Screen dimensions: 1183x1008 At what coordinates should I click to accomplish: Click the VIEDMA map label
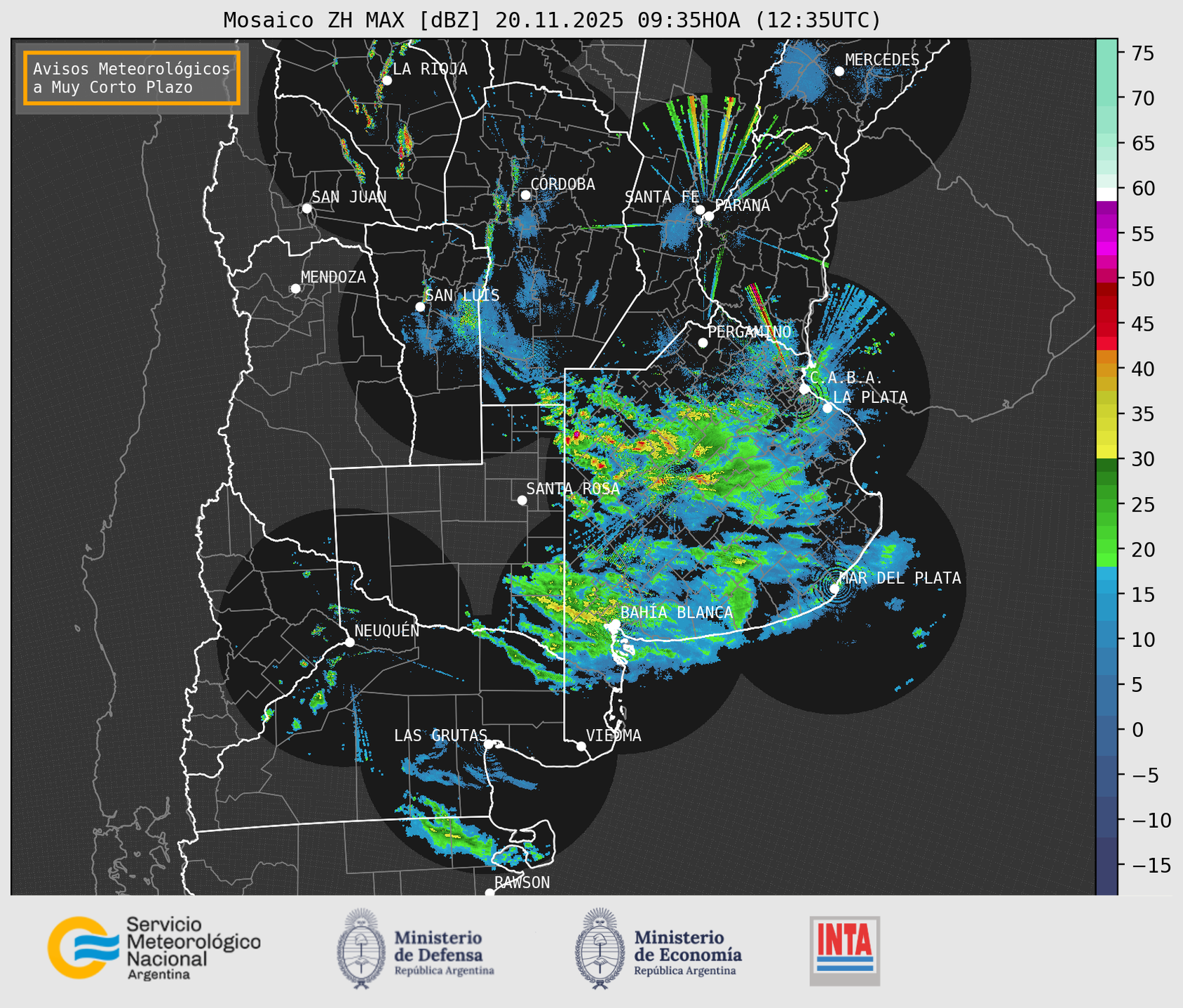(x=614, y=735)
